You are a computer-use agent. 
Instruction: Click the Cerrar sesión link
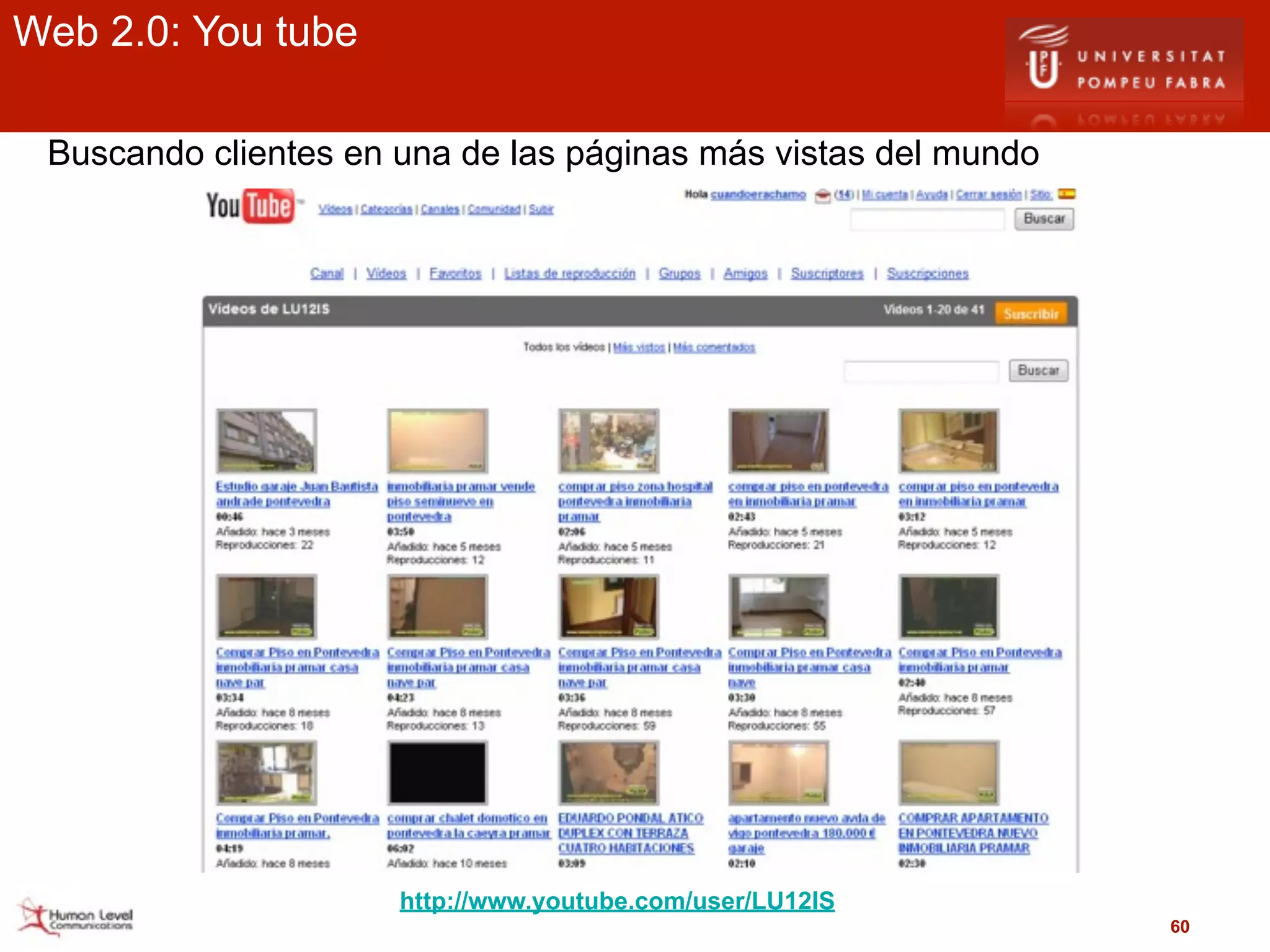[x=988, y=195]
